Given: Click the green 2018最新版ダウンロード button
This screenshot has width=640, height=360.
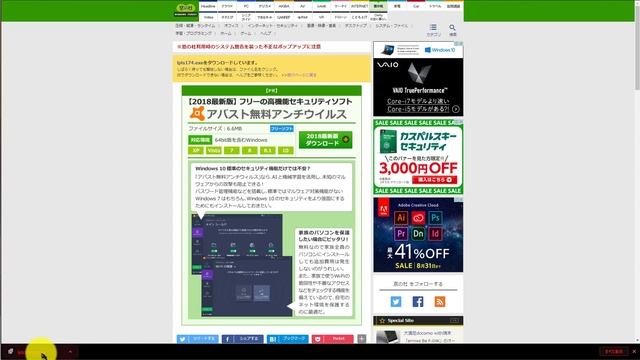Looking at the screenshot, I should pos(325,140).
